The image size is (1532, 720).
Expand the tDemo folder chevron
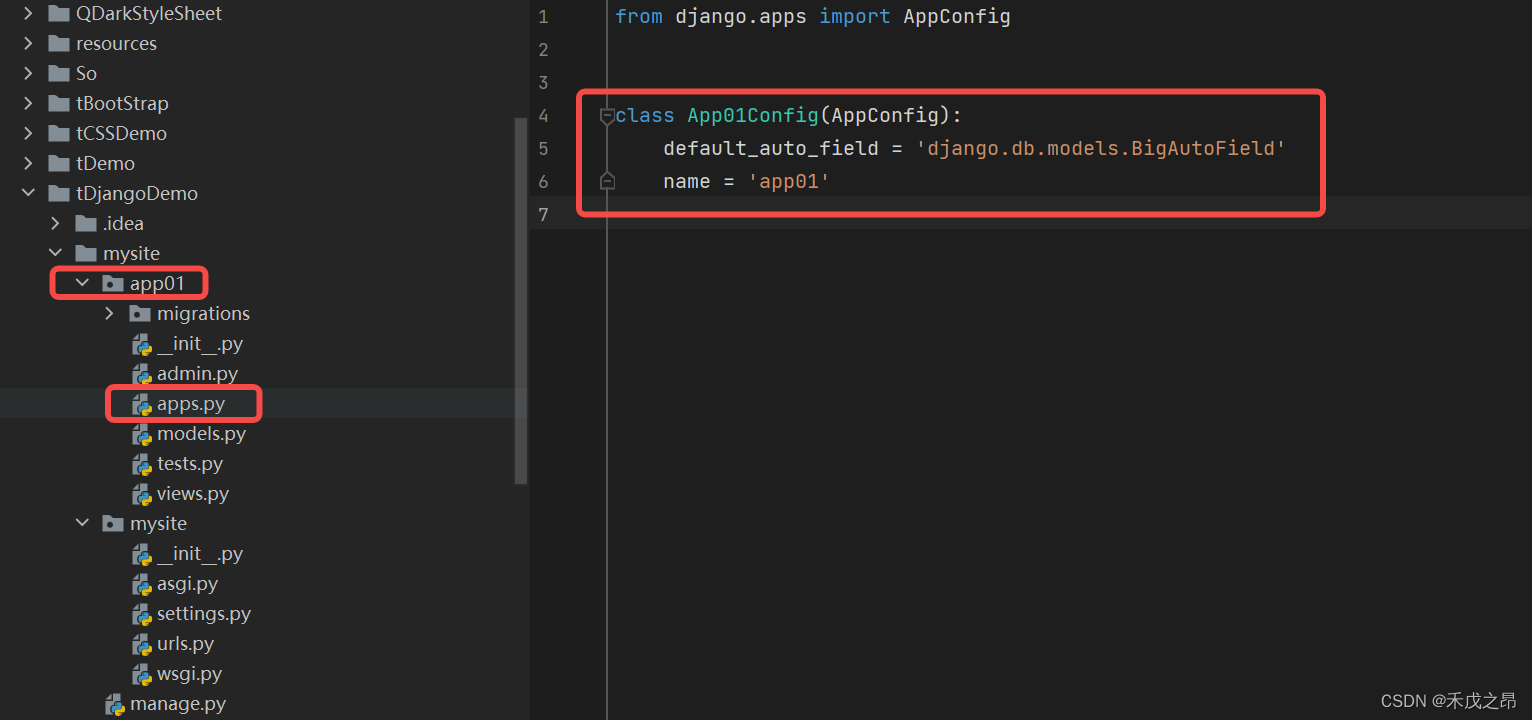(x=28, y=164)
